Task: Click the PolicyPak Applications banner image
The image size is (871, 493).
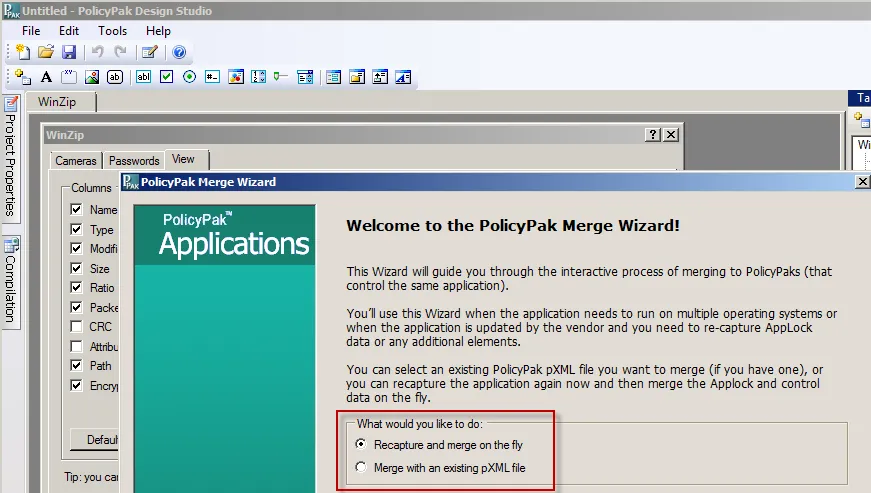Action: (x=224, y=349)
